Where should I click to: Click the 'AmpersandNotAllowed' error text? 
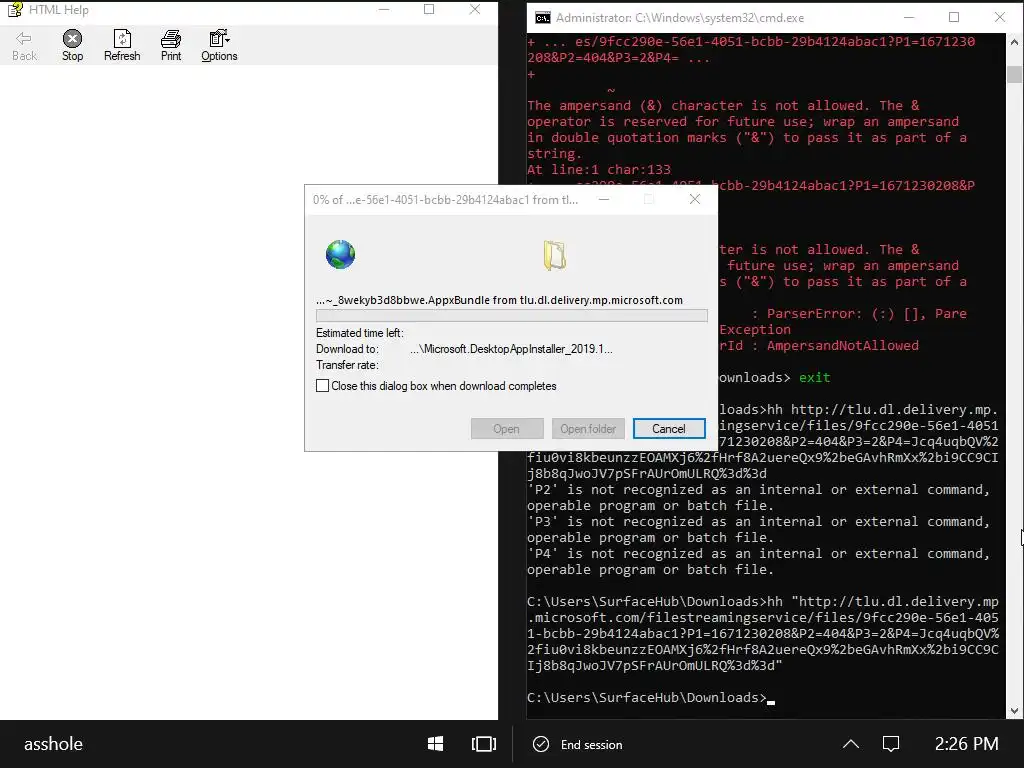tap(842, 345)
